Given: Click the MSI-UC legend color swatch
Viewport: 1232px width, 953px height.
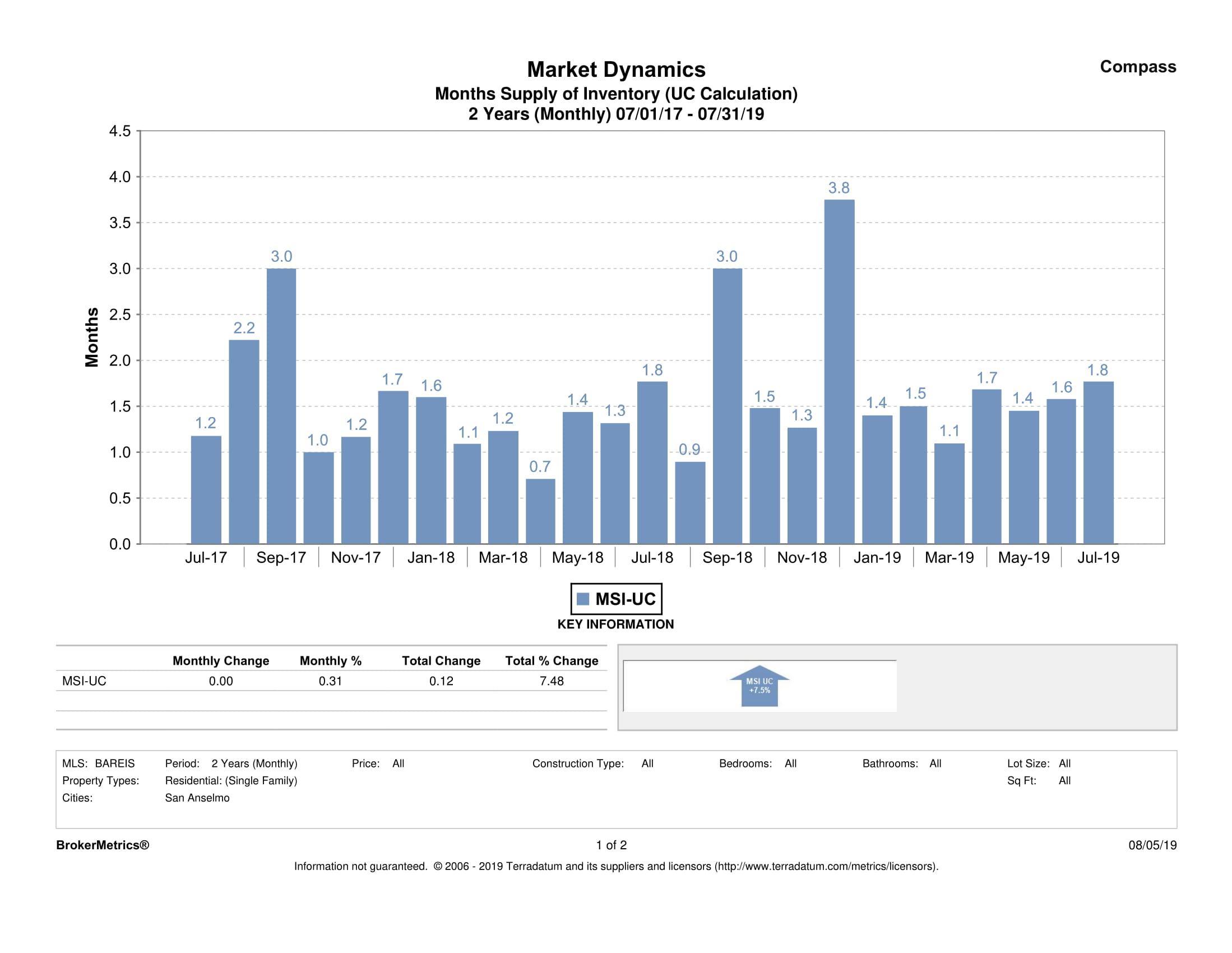Looking at the screenshot, I should click(583, 599).
